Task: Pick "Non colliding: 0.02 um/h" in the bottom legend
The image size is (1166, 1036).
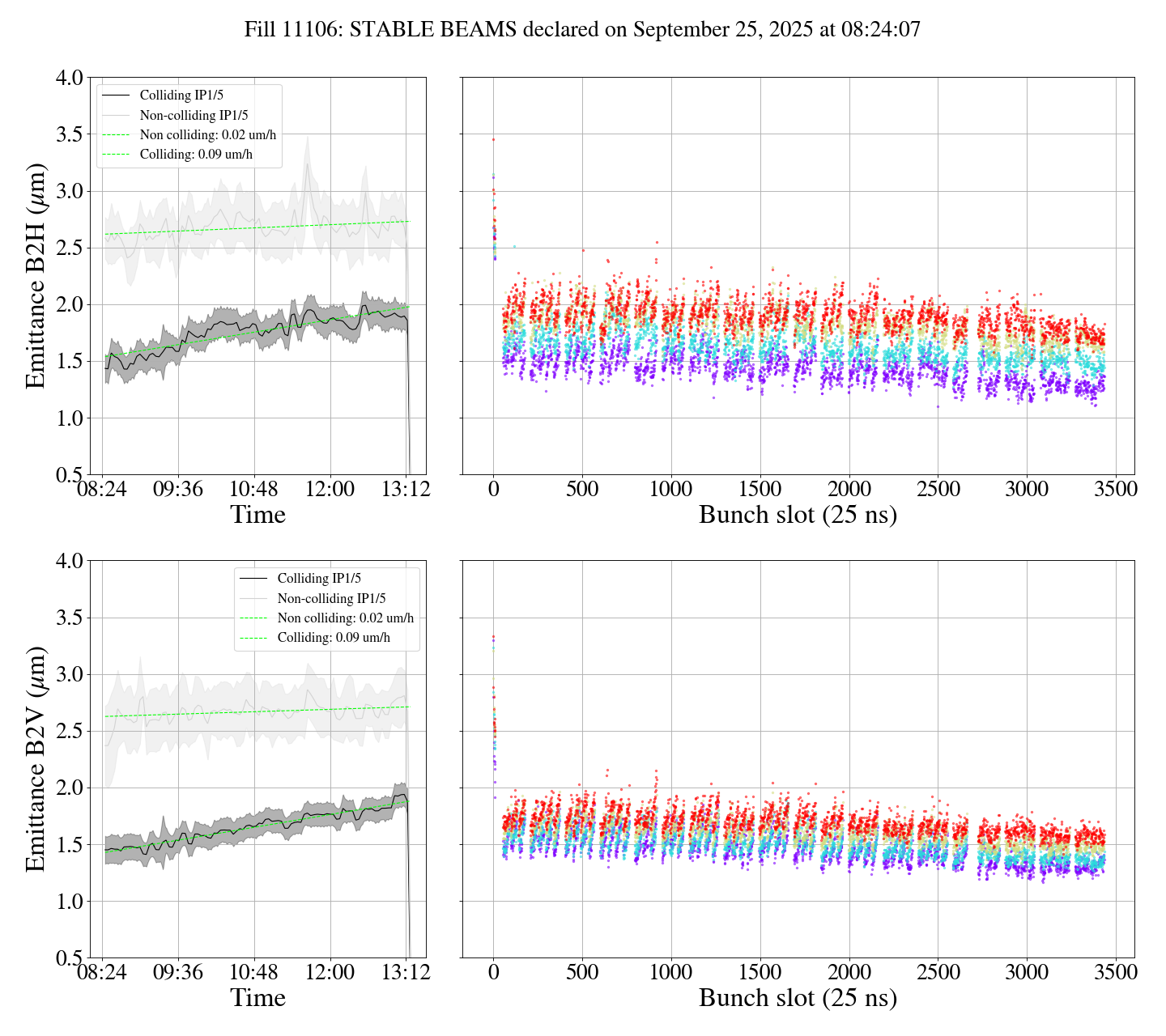Action: [x=345, y=618]
